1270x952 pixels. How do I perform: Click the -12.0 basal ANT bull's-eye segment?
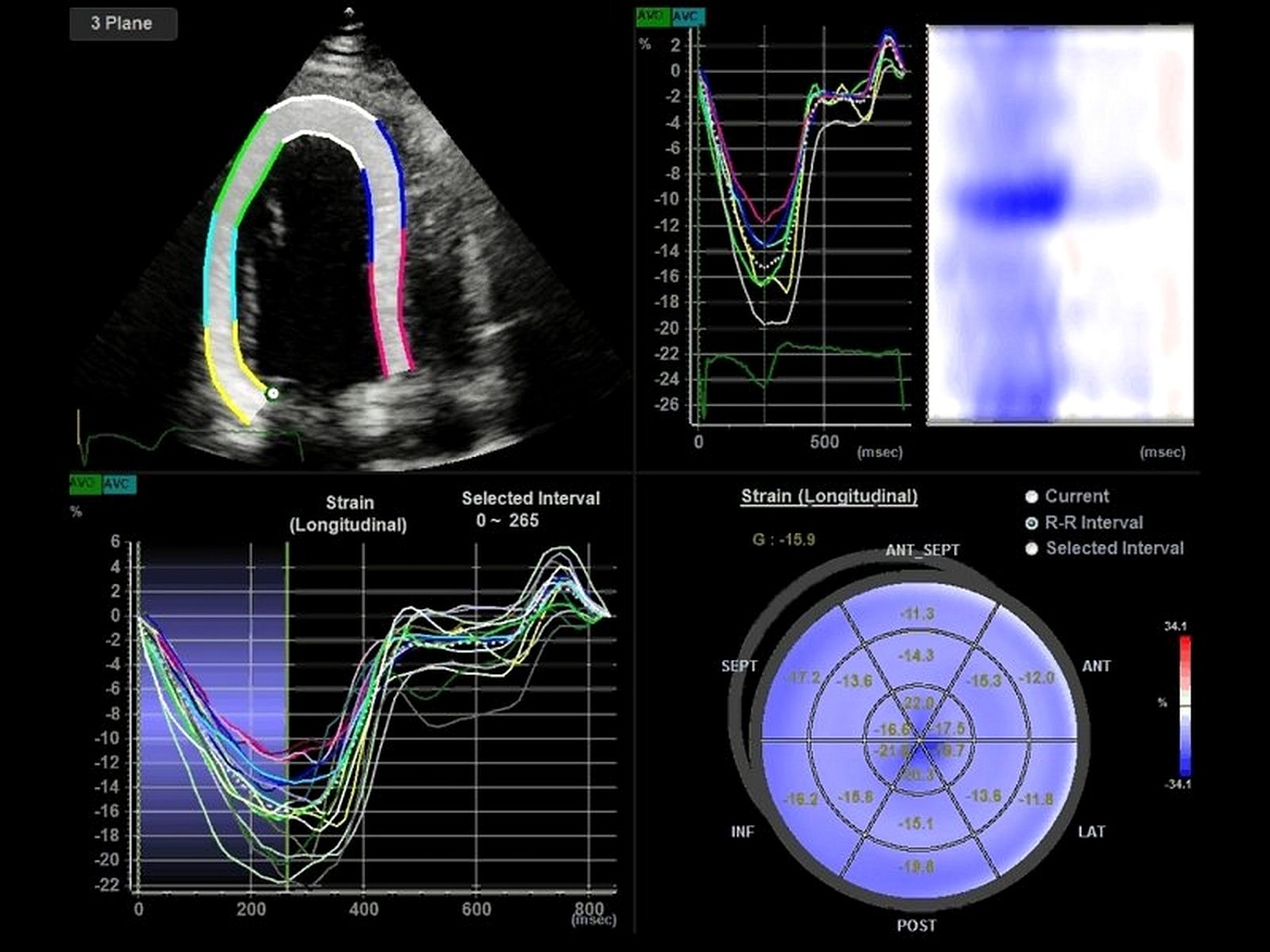[1035, 678]
